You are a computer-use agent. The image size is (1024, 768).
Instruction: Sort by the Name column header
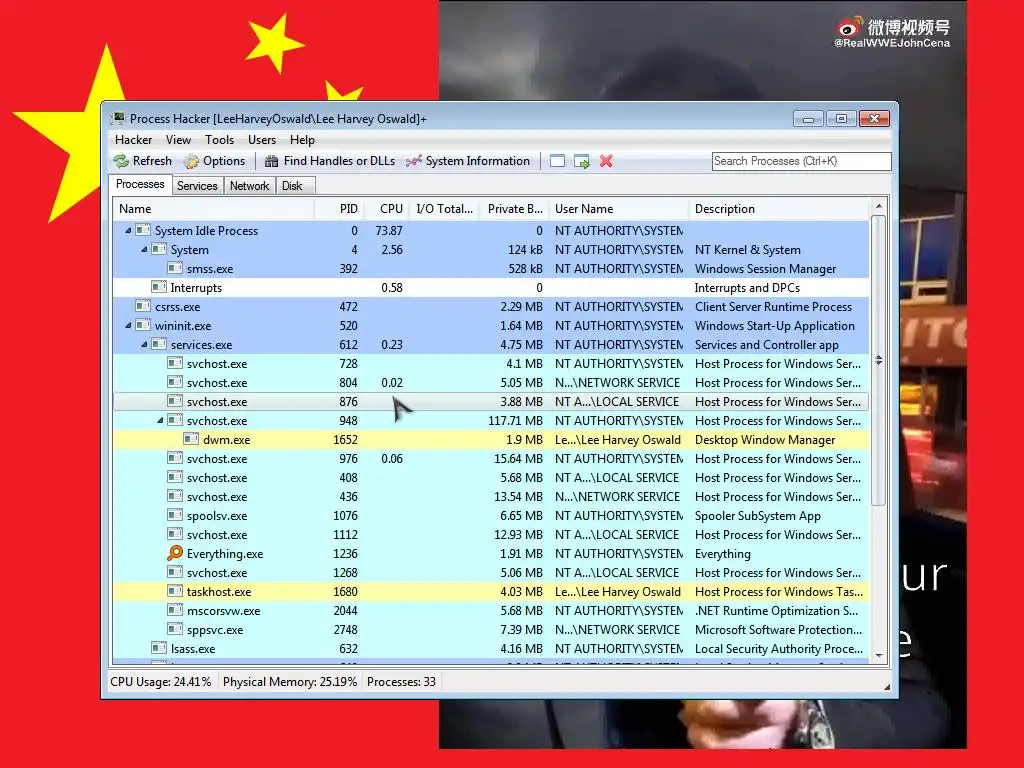213,209
